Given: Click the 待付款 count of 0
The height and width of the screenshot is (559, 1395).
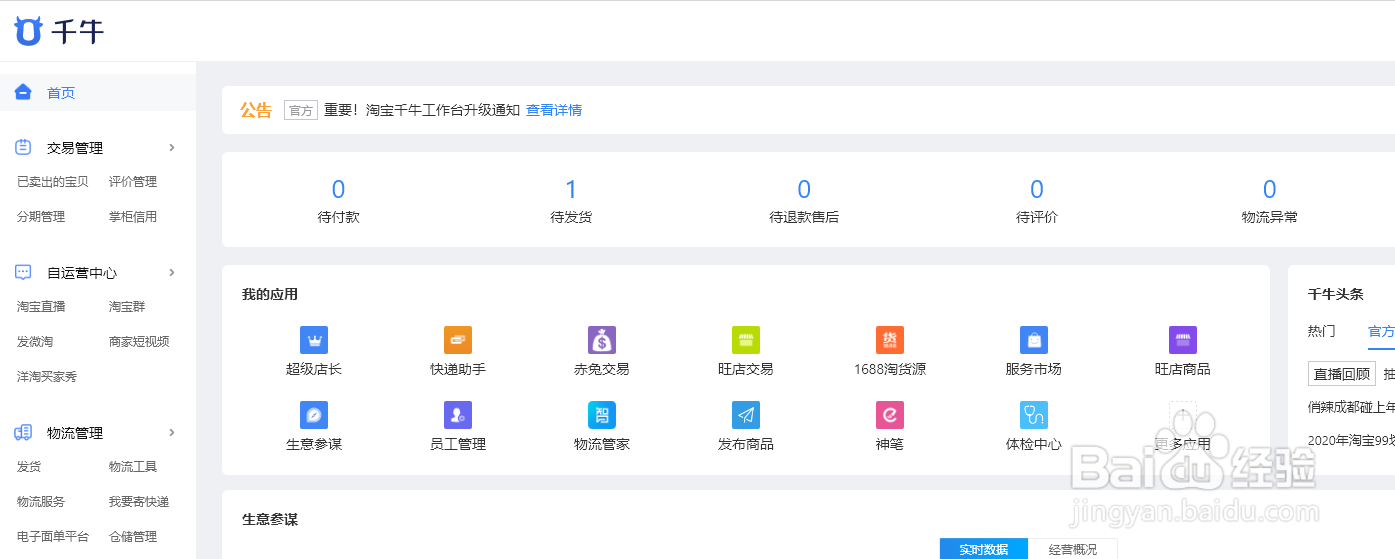Looking at the screenshot, I should [x=338, y=189].
